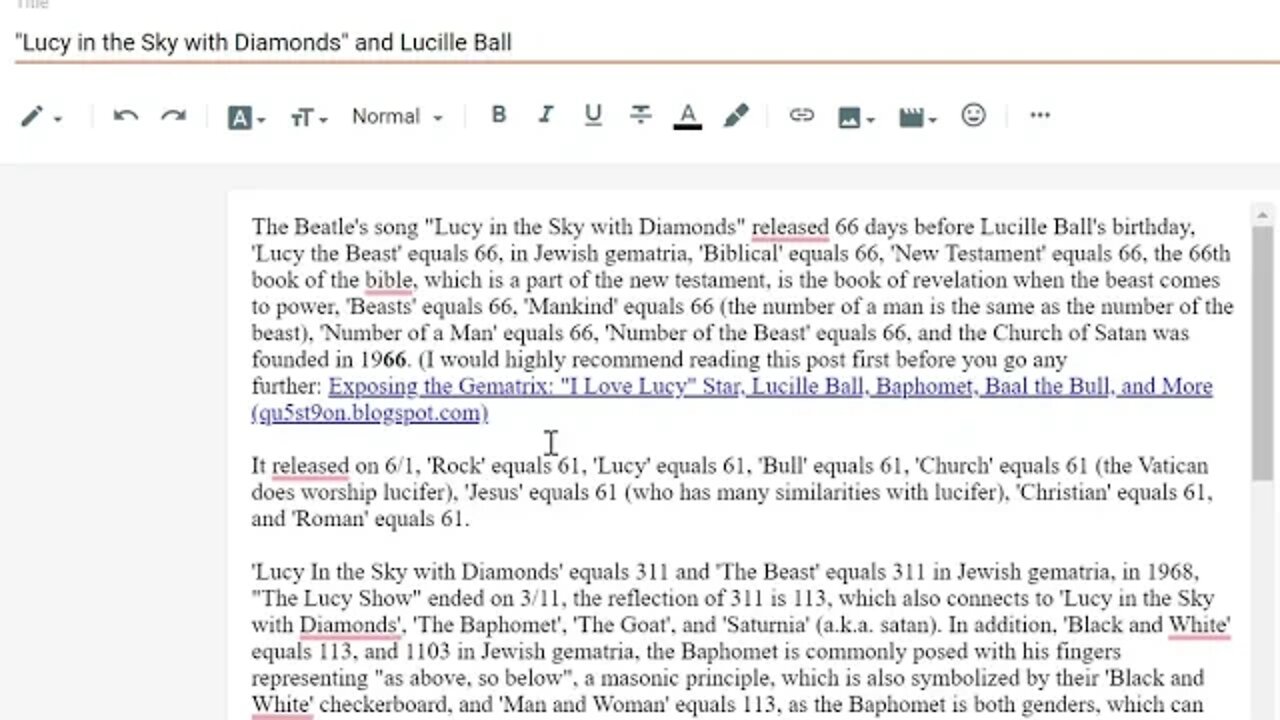This screenshot has width=1280, height=720.
Task: Open the text color picker
Action: (x=687, y=116)
